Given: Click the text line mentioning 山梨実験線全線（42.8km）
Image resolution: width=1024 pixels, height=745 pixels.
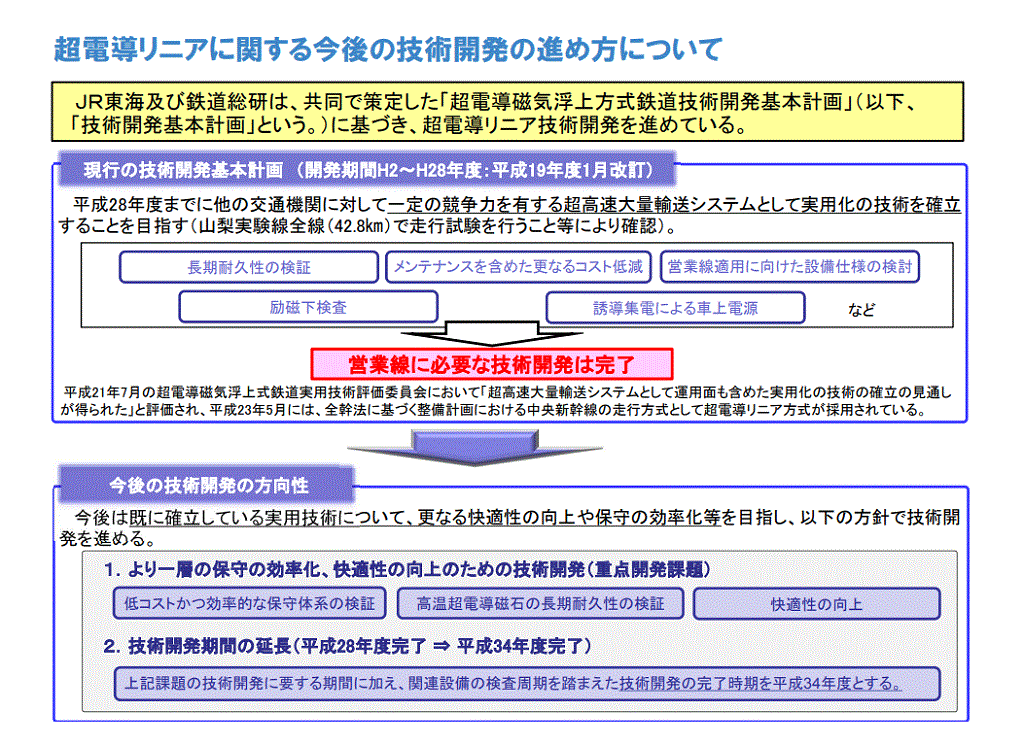Looking at the screenshot, I should (368, 227).
